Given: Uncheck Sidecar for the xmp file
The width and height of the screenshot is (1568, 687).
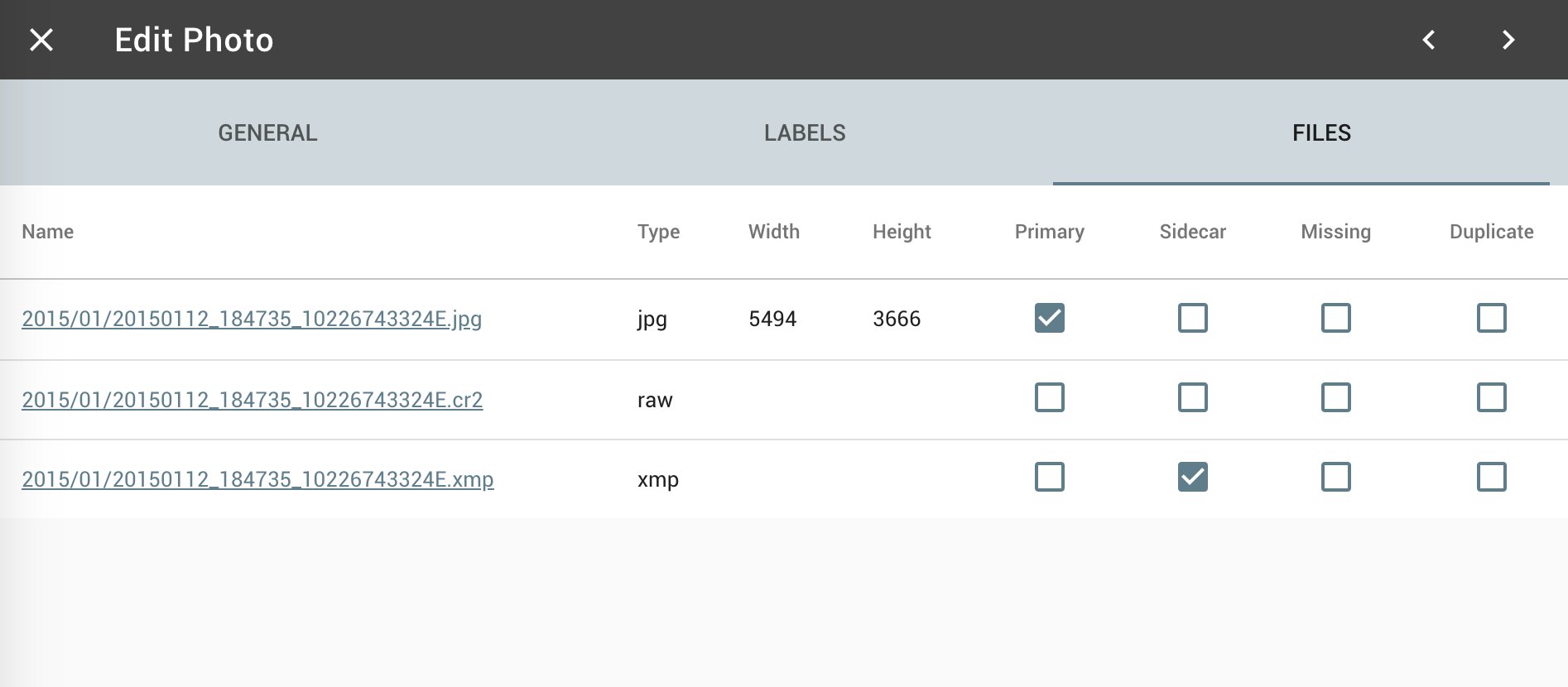Looking at the screenshot, I should (x=1192, y=477).
